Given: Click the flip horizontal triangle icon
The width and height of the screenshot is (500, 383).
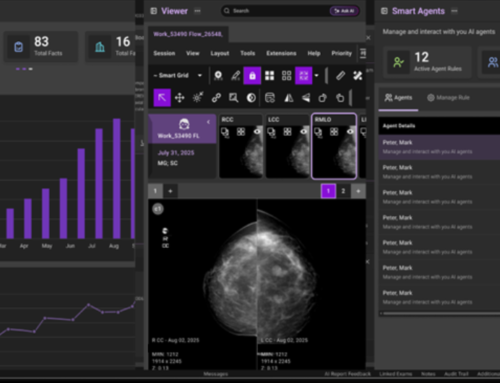Looking at the screenshot, I should [288, 98].
